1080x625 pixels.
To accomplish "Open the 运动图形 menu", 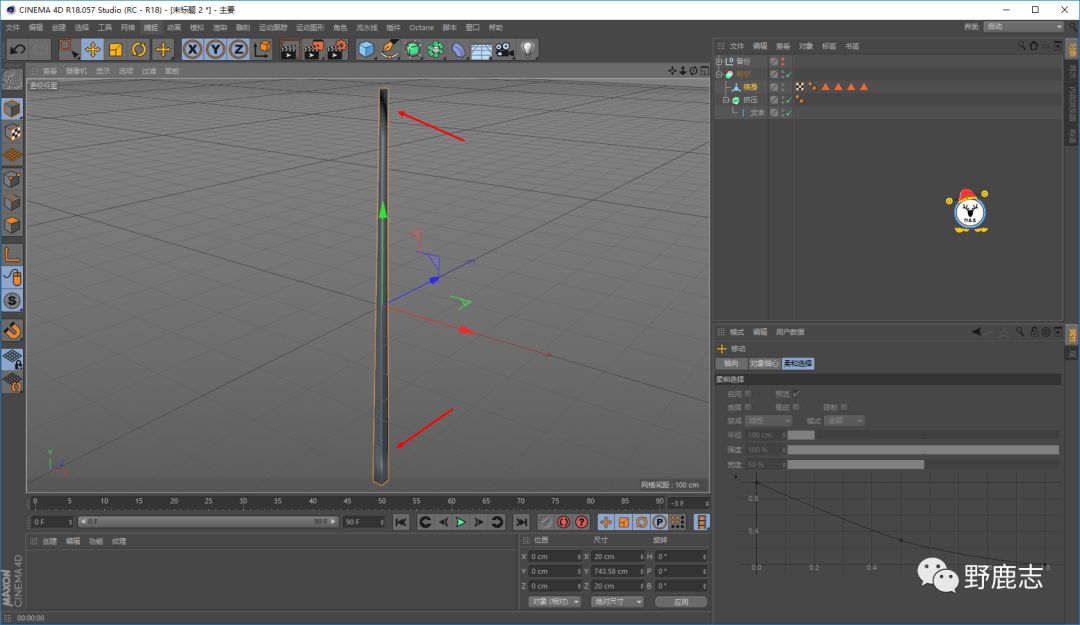I will (x=309, y=27).
